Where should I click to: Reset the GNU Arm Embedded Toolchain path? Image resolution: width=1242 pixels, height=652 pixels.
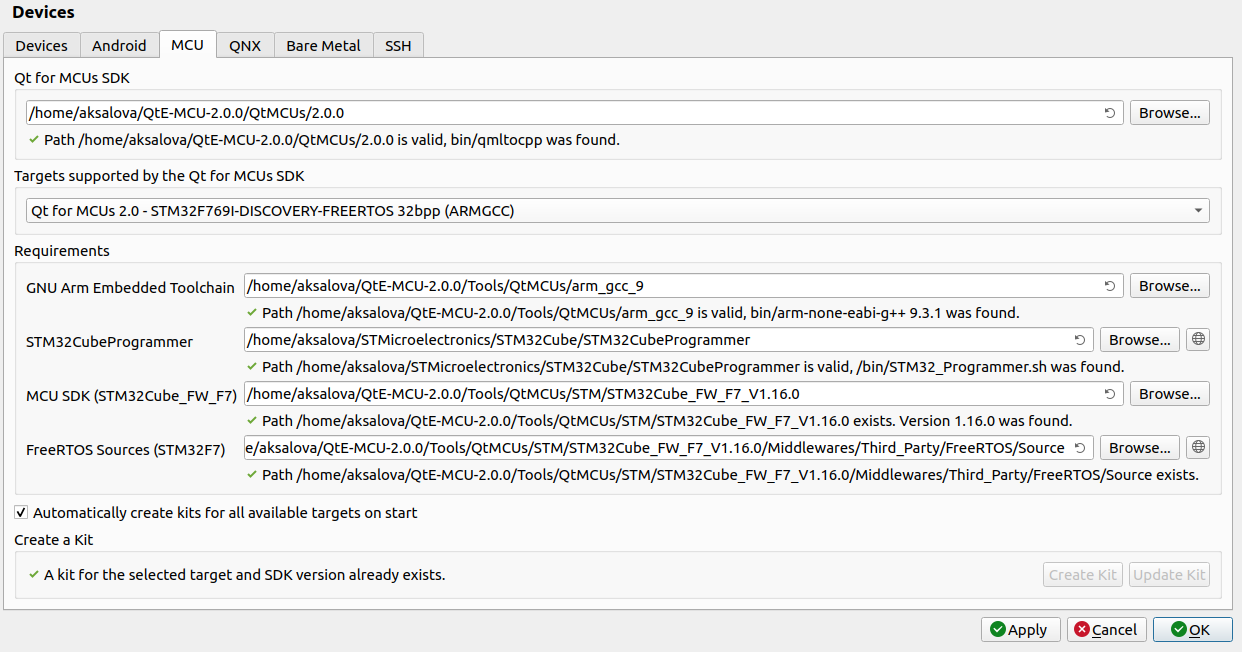pyautogui.click(x=1109, y=286)
